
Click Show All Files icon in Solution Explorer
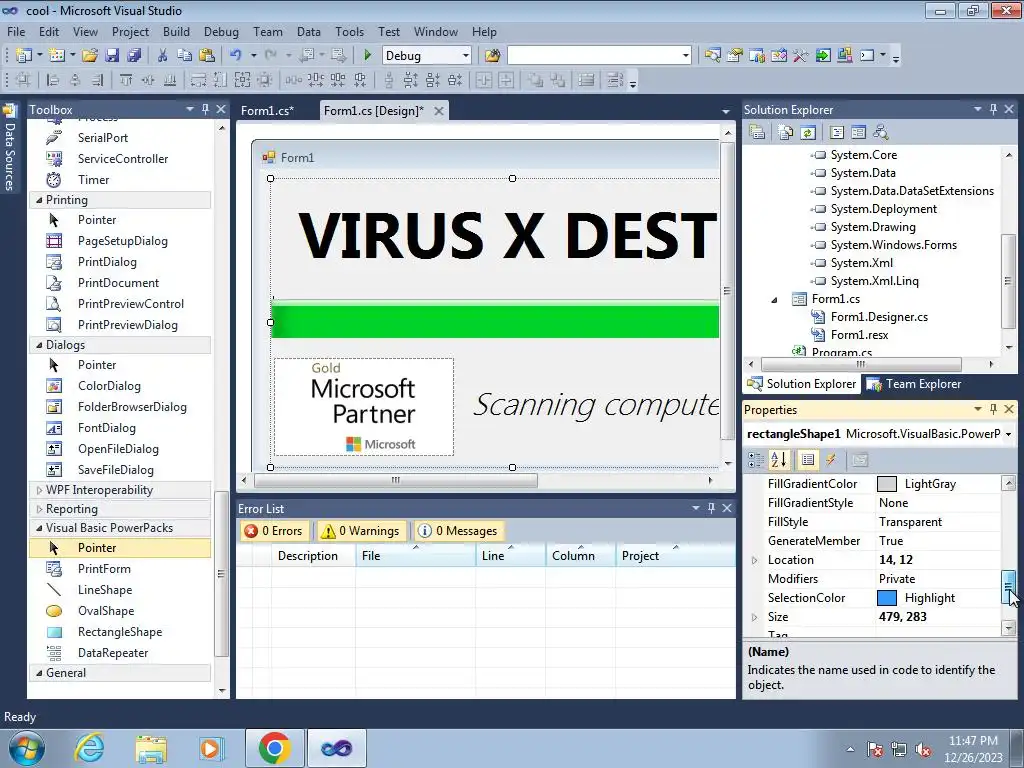click(x=786, y=133)
